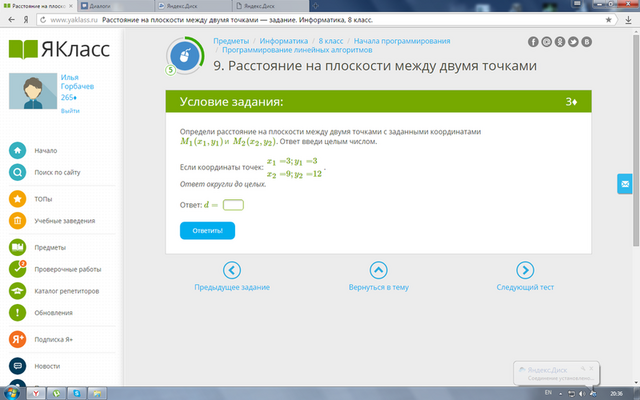Open the Начало home icon in sidebar
640x400 pixels.
point(18,151)
